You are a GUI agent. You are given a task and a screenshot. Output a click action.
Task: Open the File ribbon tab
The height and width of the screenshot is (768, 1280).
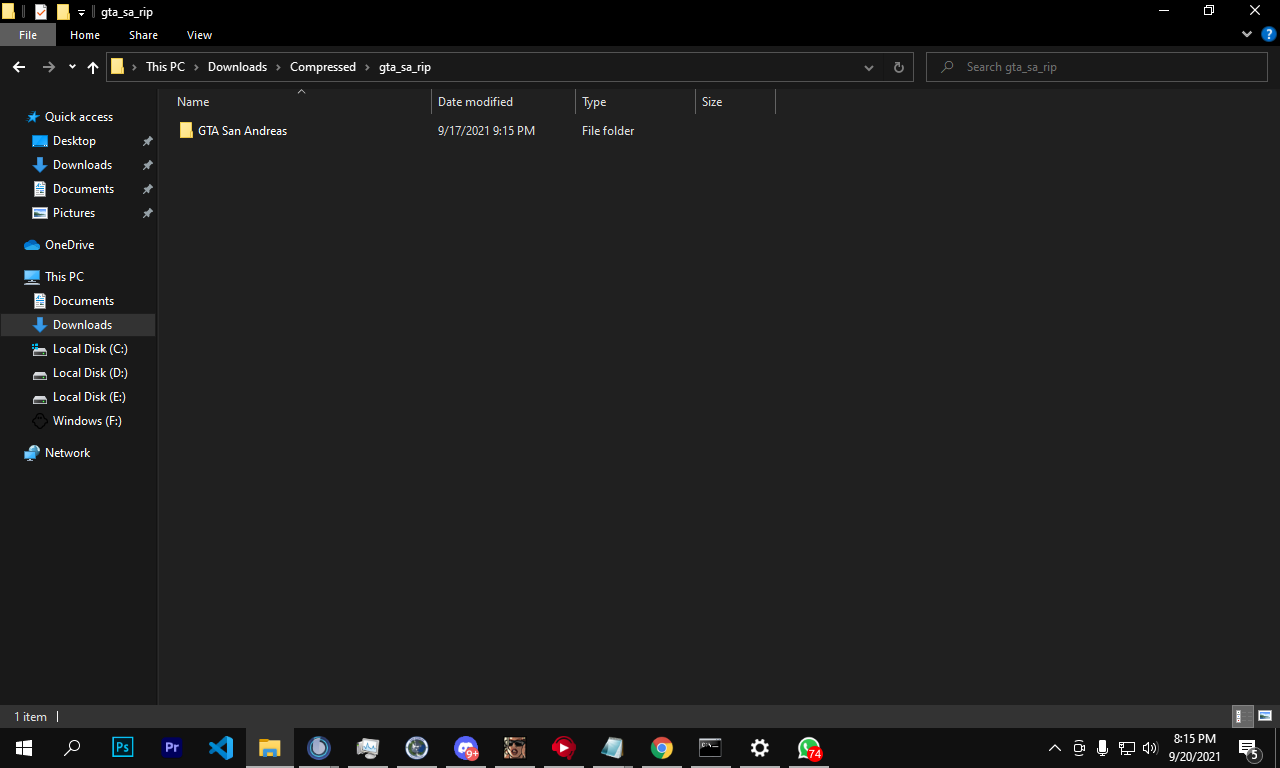click(x=28, y=35)
